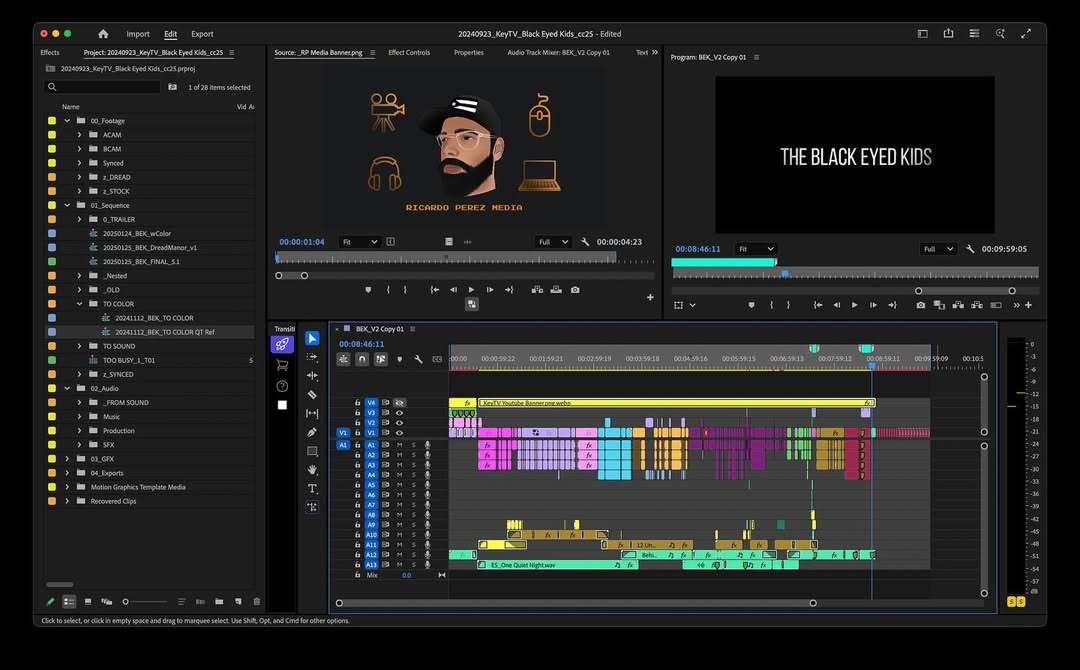Click the Import workspace button

point(138,34)
